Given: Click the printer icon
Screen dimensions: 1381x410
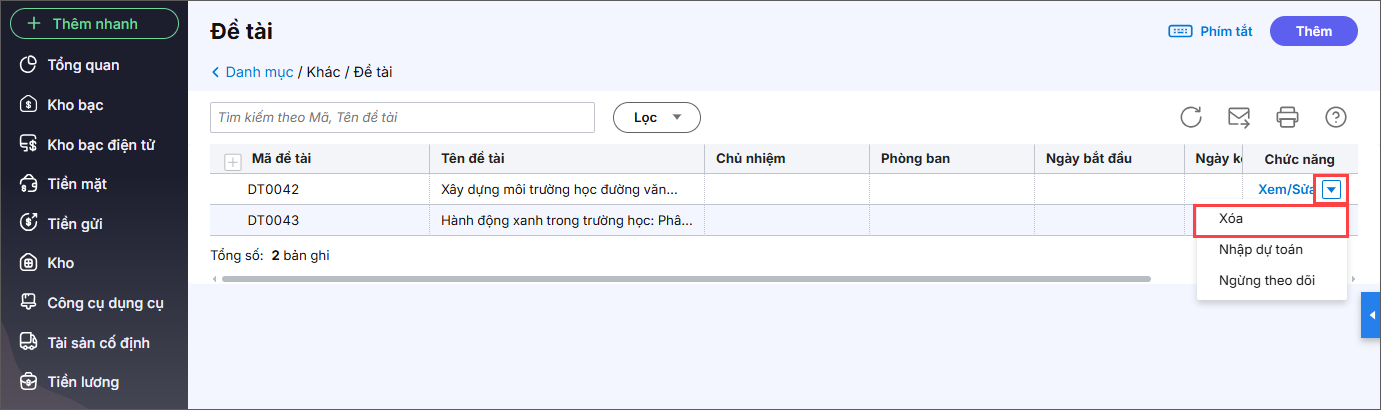Looking at the screenshot, I should 1287,117.
